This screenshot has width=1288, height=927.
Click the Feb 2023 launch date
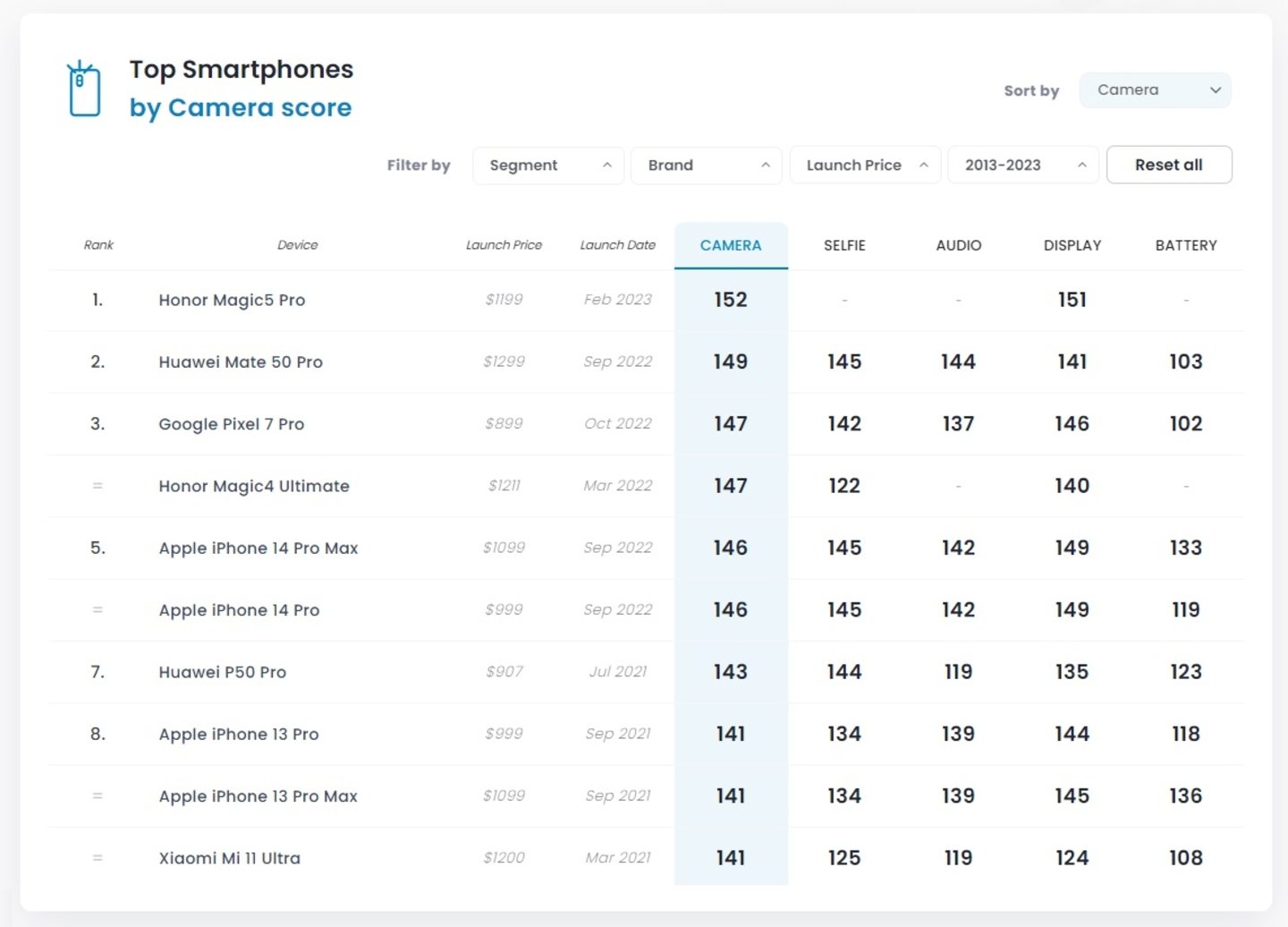[x=617, y=300]
